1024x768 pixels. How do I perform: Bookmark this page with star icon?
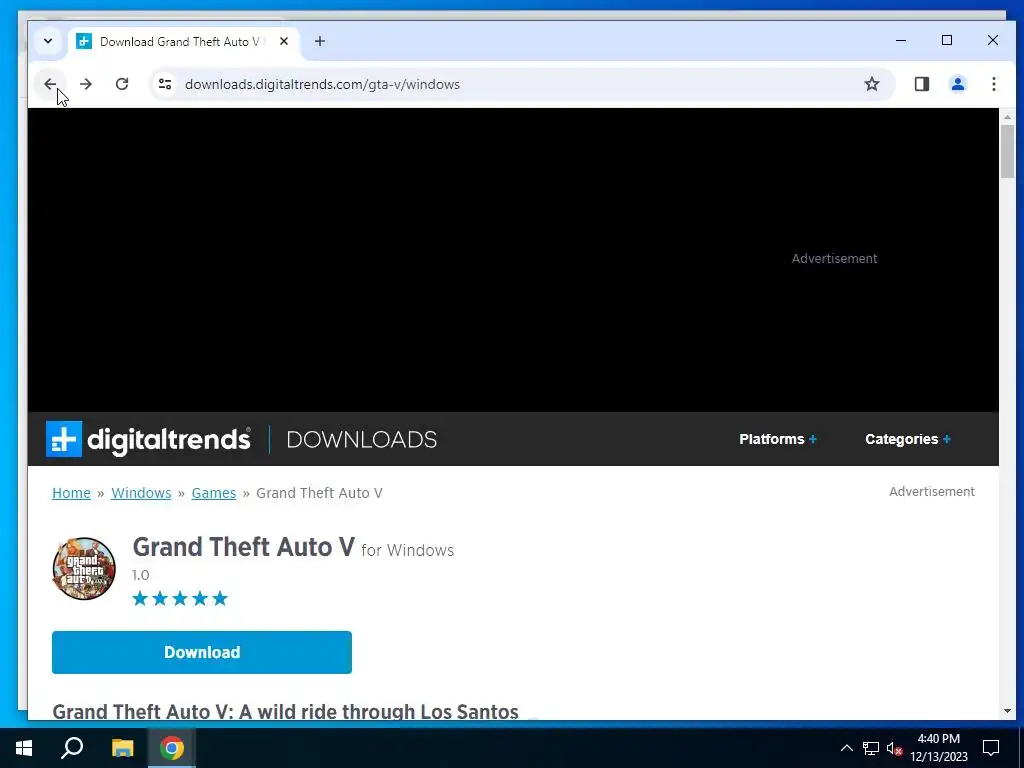coord(872,84)
